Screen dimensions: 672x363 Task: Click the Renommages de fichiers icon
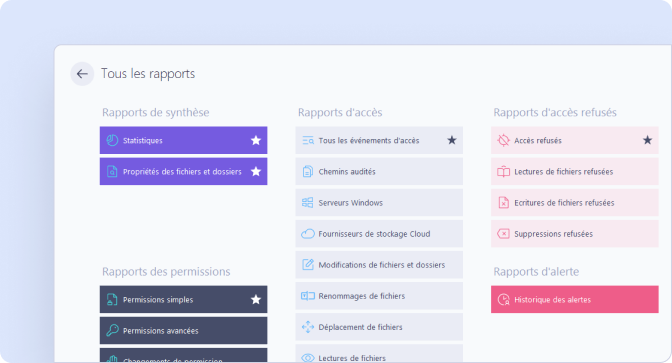pos(308,296)
